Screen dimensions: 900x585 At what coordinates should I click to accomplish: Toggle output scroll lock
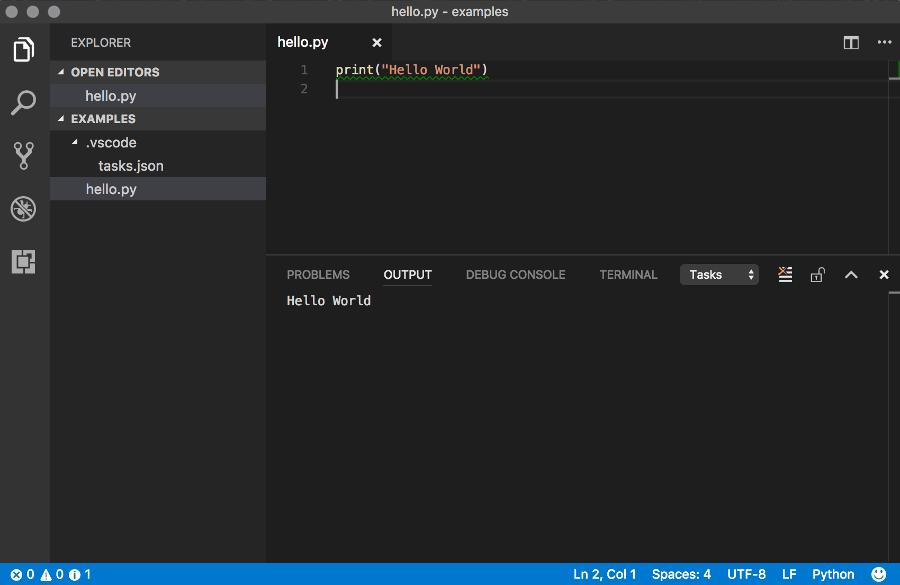pos(817,274)
